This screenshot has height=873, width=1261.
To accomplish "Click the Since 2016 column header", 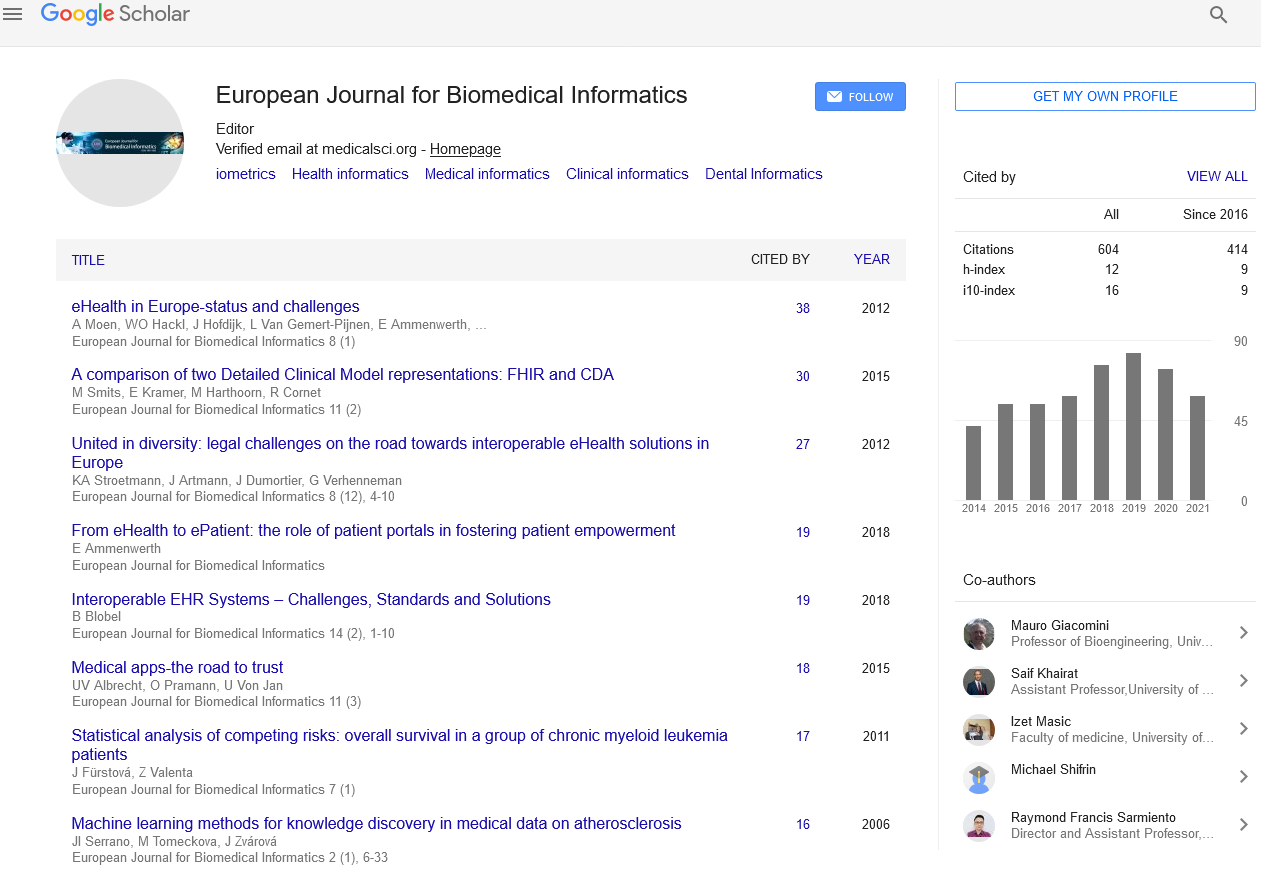I will coord(1215,215).
